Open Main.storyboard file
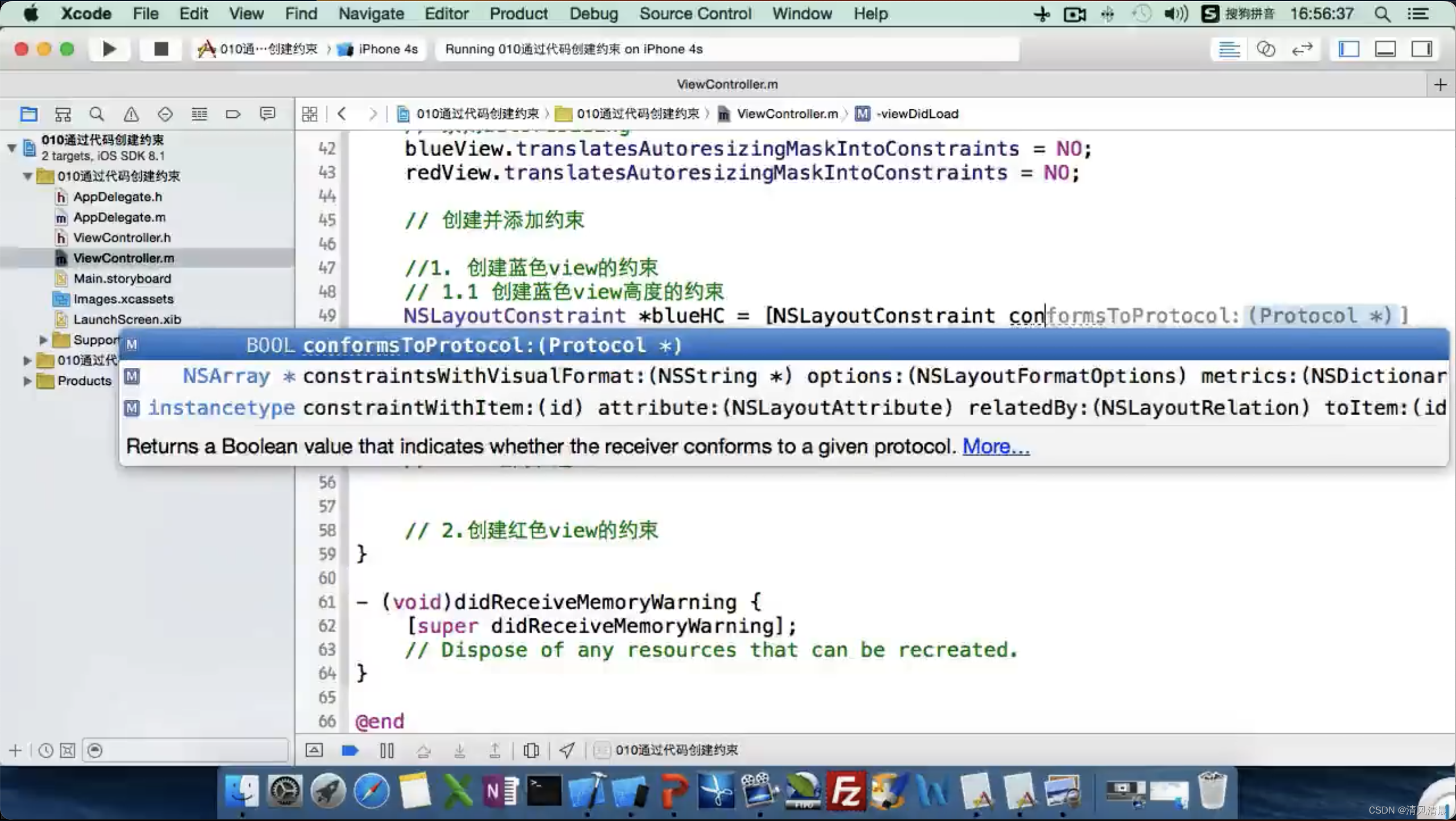The image size is (1456, 821). pos(122,278)
